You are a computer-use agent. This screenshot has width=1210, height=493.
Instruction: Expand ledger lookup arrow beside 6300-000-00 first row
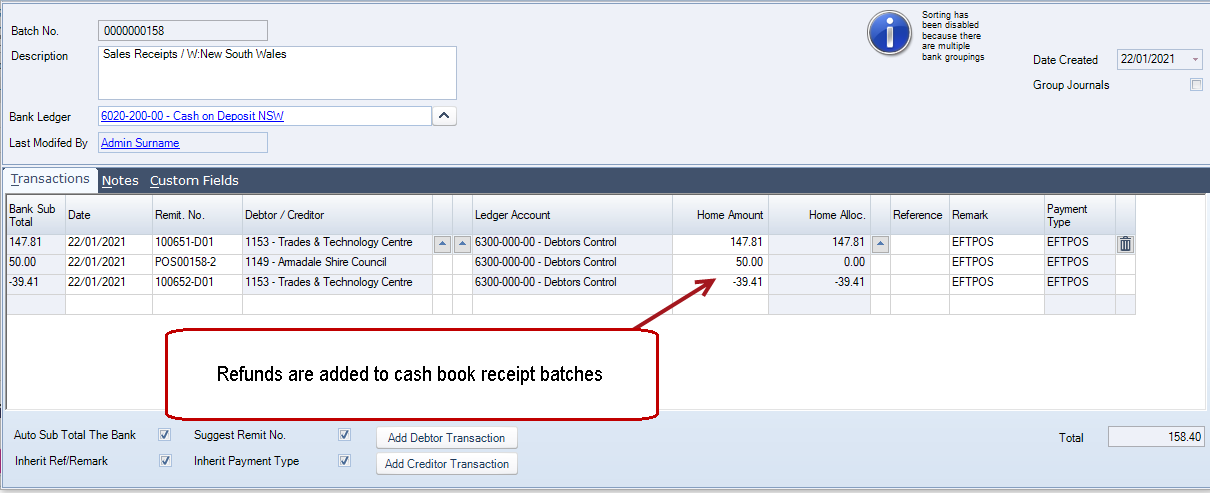point(462,243)
